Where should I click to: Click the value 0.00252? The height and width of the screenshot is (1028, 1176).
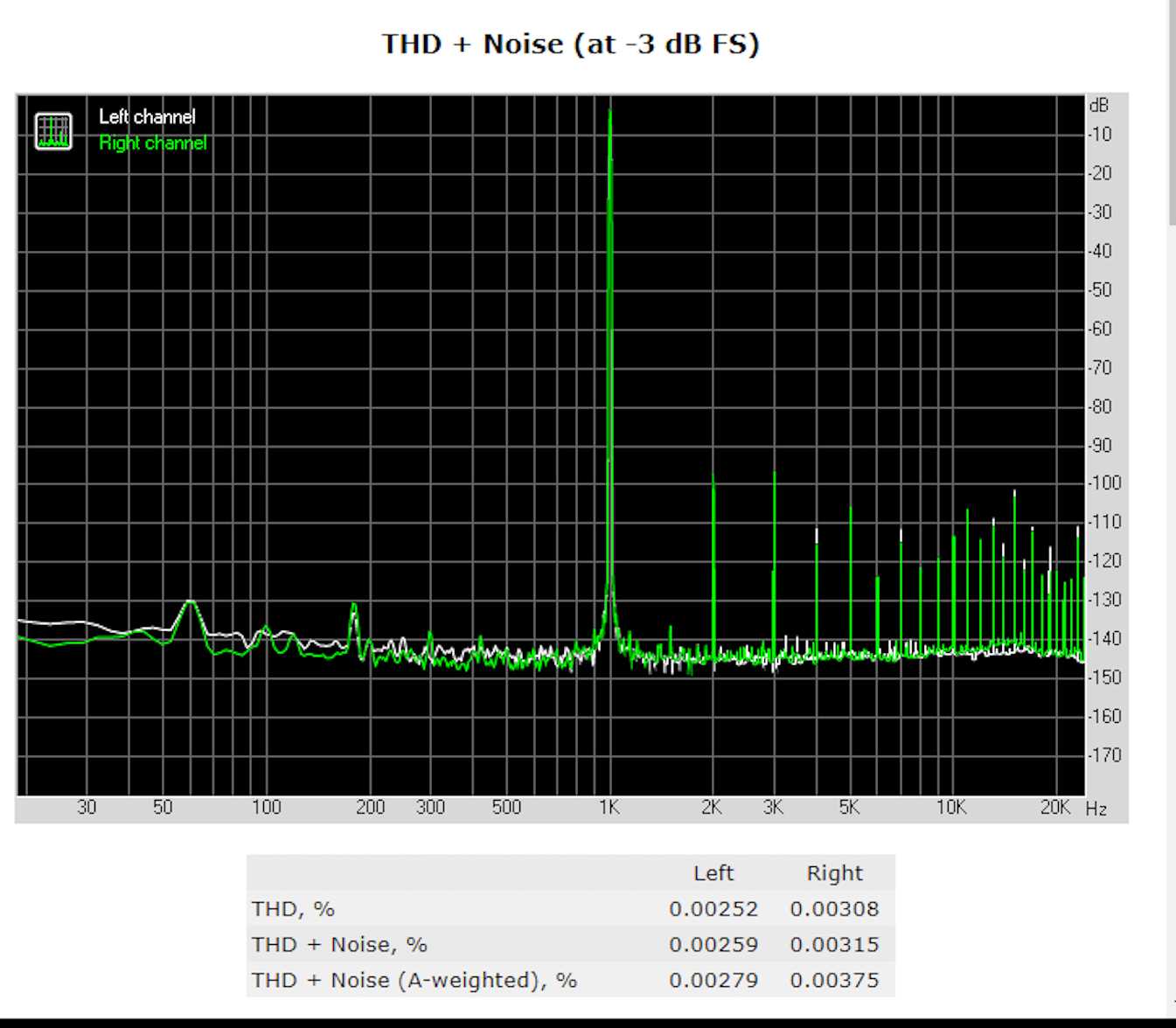tap(713, 909)
